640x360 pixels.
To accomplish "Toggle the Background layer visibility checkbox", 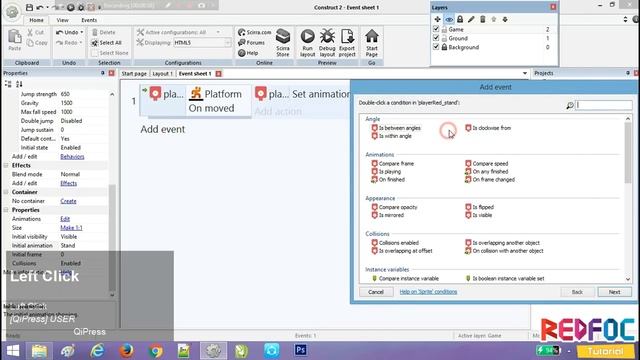I will point(436,47).
